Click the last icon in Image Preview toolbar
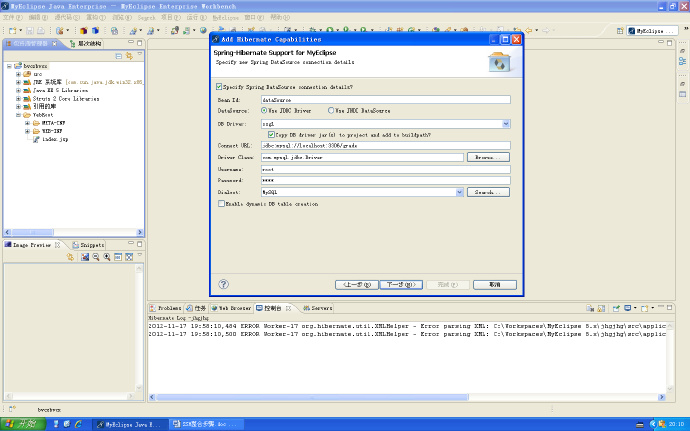690x431 pixels. tap(128, 257)
